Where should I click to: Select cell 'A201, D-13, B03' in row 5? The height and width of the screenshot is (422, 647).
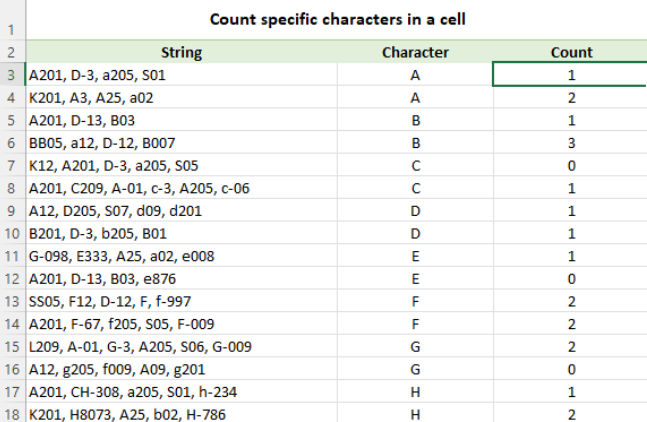182,120
